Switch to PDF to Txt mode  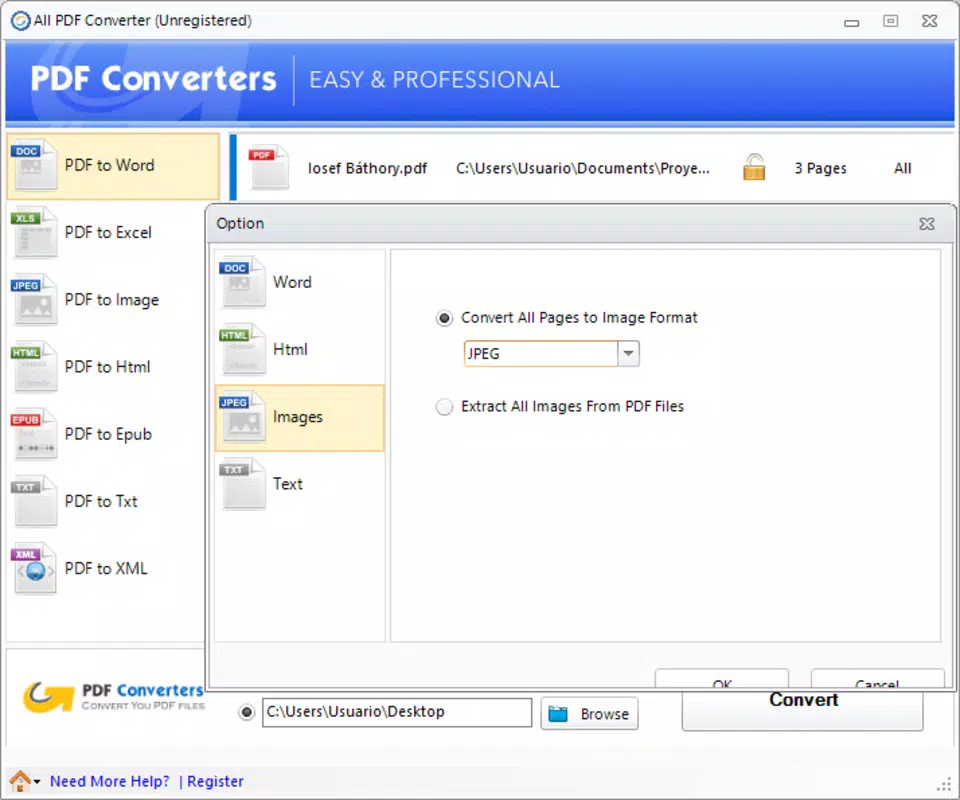107,501
